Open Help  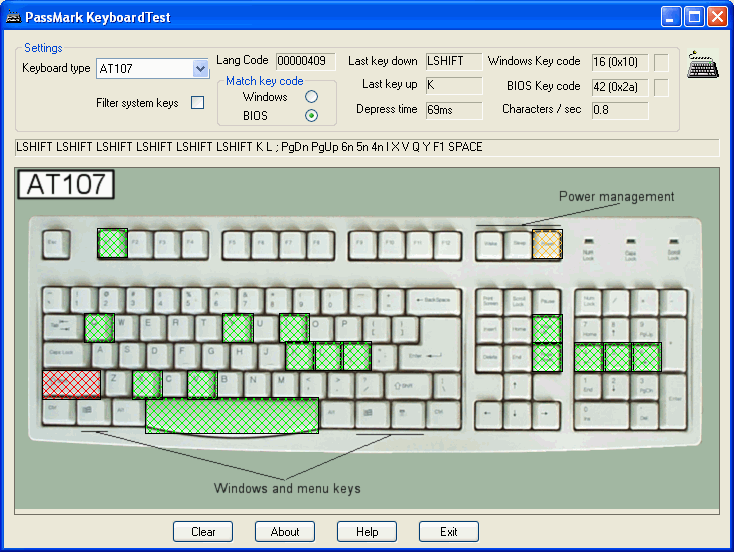pyautogui.click(x=367, y=532)
